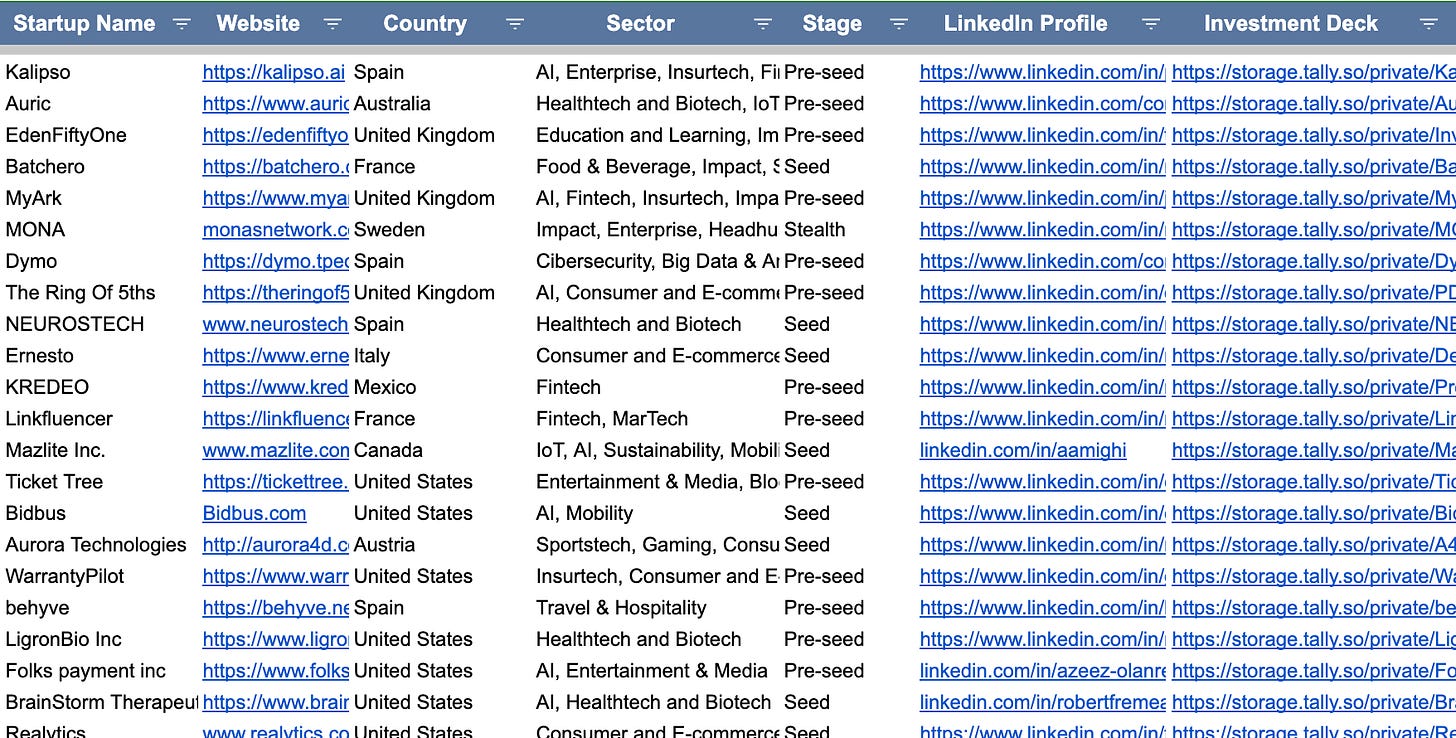Select the Ernesto name cell
The width and height of the screenshot is (1456, 738).
click(40, 356)
